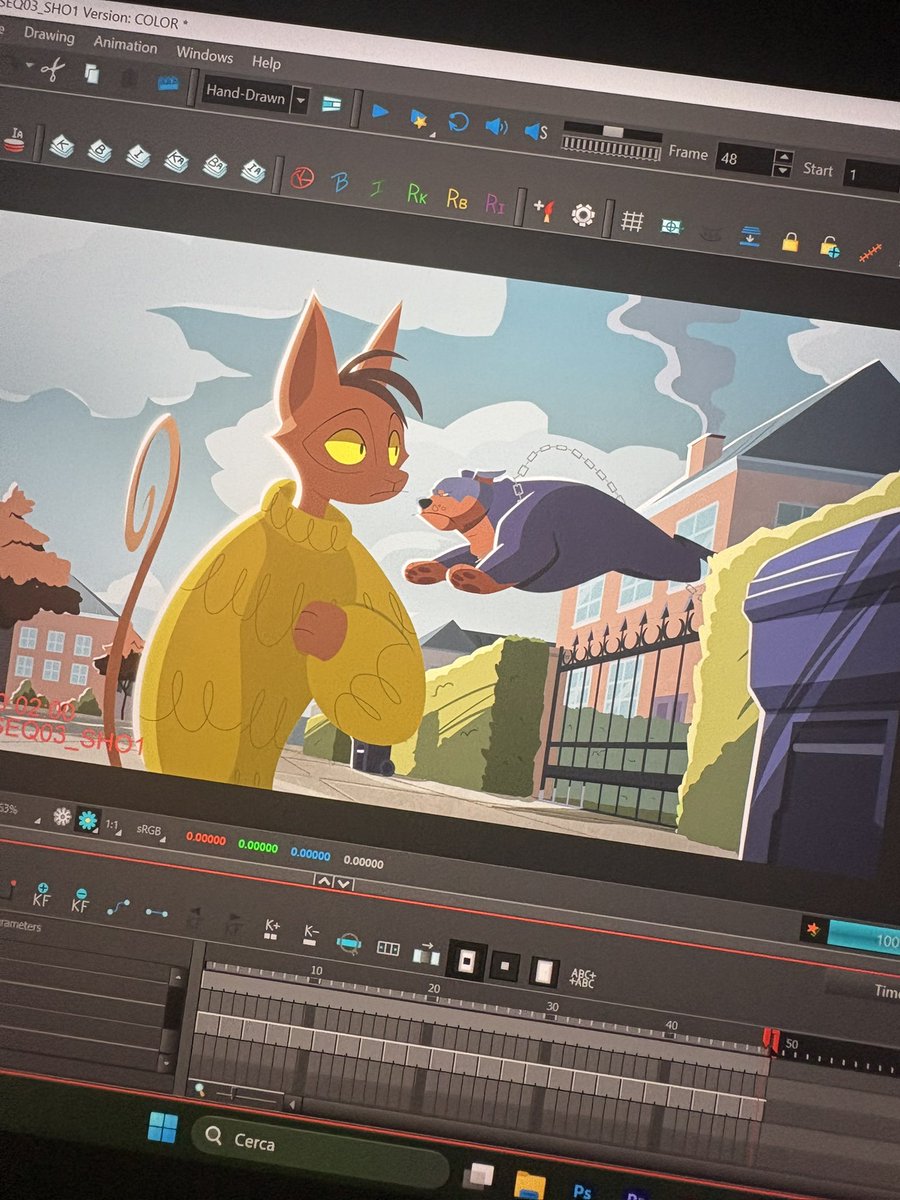Click the blue B mark drawing icon
Screen dimensions: 900x1200
(x=340, y=183)
